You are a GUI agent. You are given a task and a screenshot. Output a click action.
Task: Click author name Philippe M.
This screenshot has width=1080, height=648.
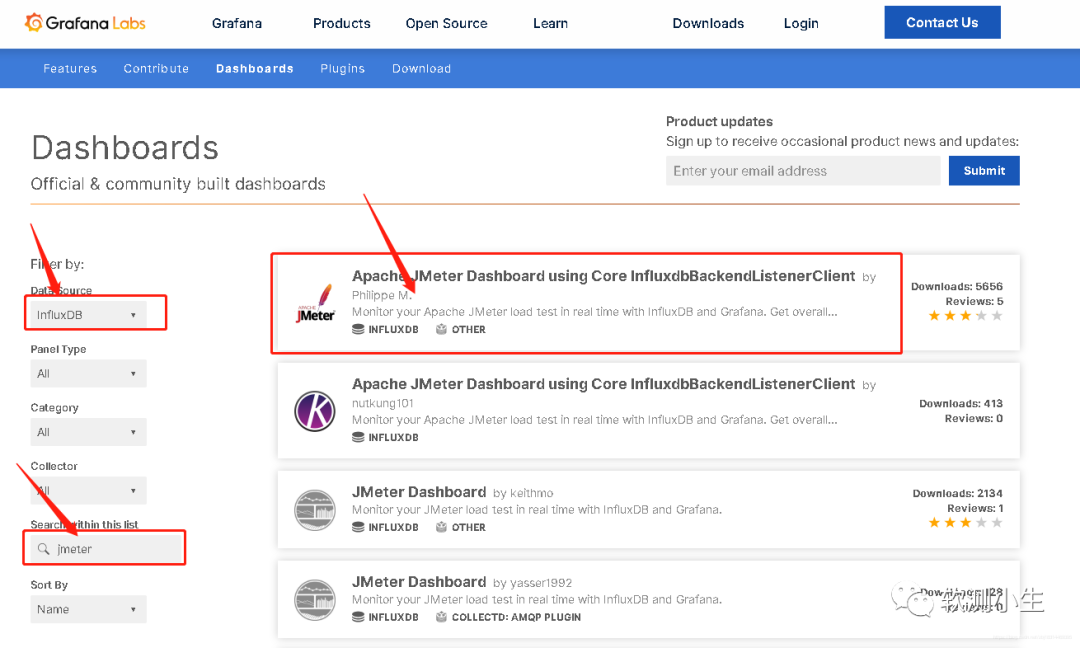(x=382, y=295)
